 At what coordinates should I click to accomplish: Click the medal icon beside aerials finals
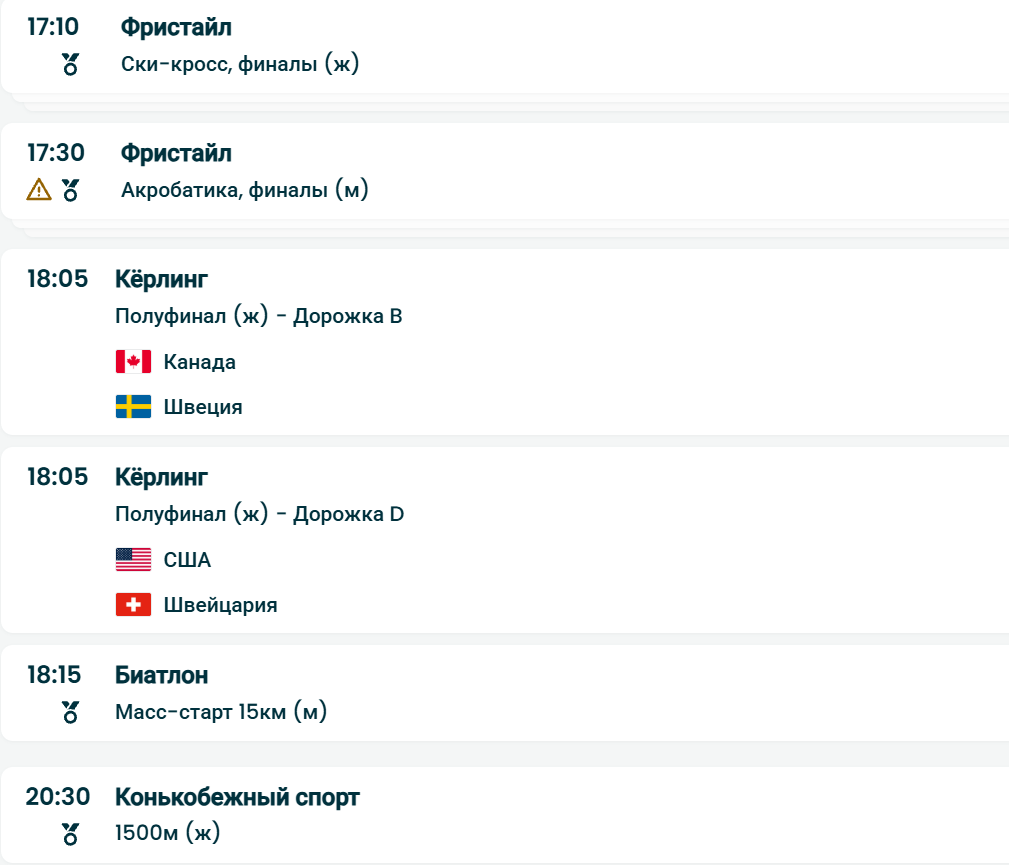[x=70, y=189]
